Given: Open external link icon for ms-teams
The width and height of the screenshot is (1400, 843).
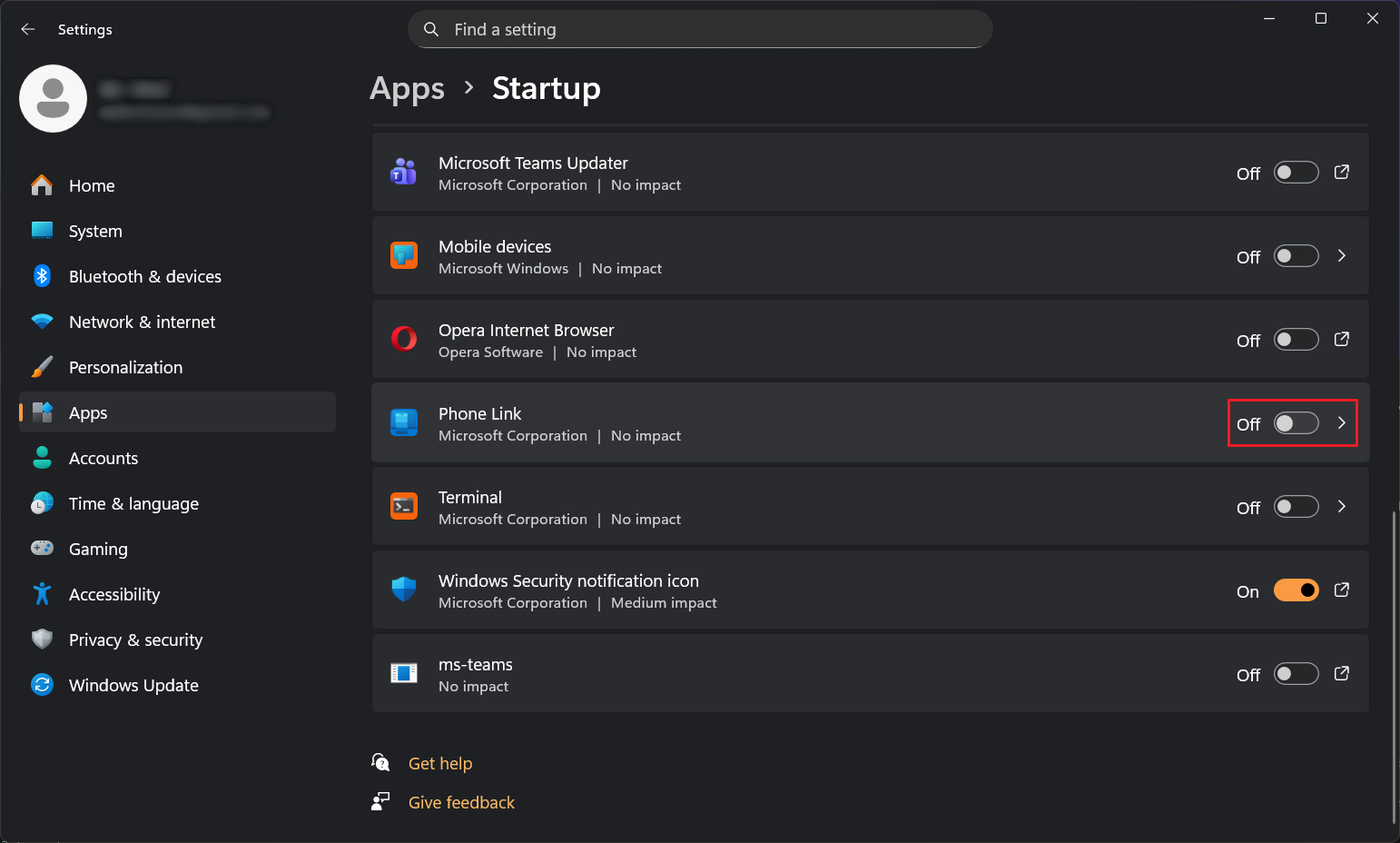Looking at the screenshot, I should (x=1341, y=674).
